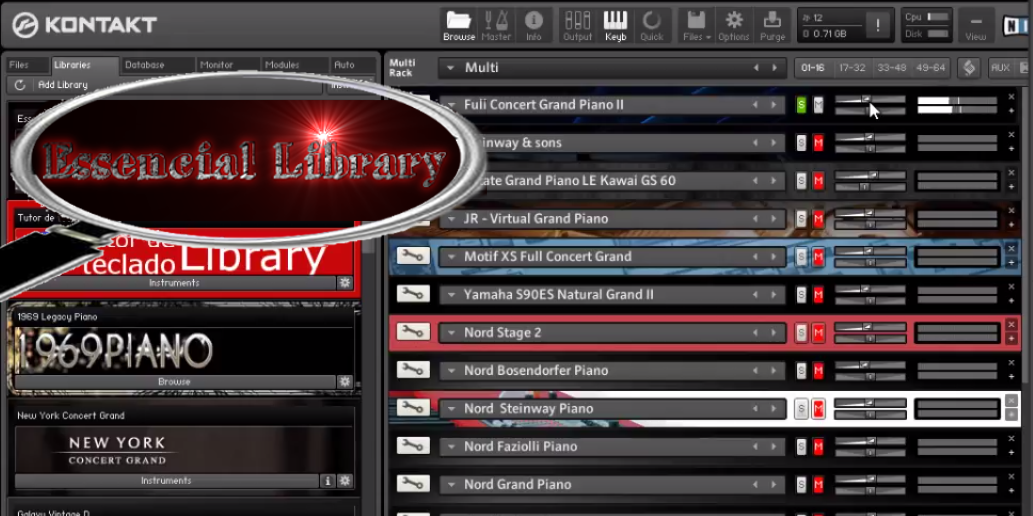Open dropdown for Yamaha S90ES Natural Grand II
This screenshot has height=516, width=1033.
(451, 295)
